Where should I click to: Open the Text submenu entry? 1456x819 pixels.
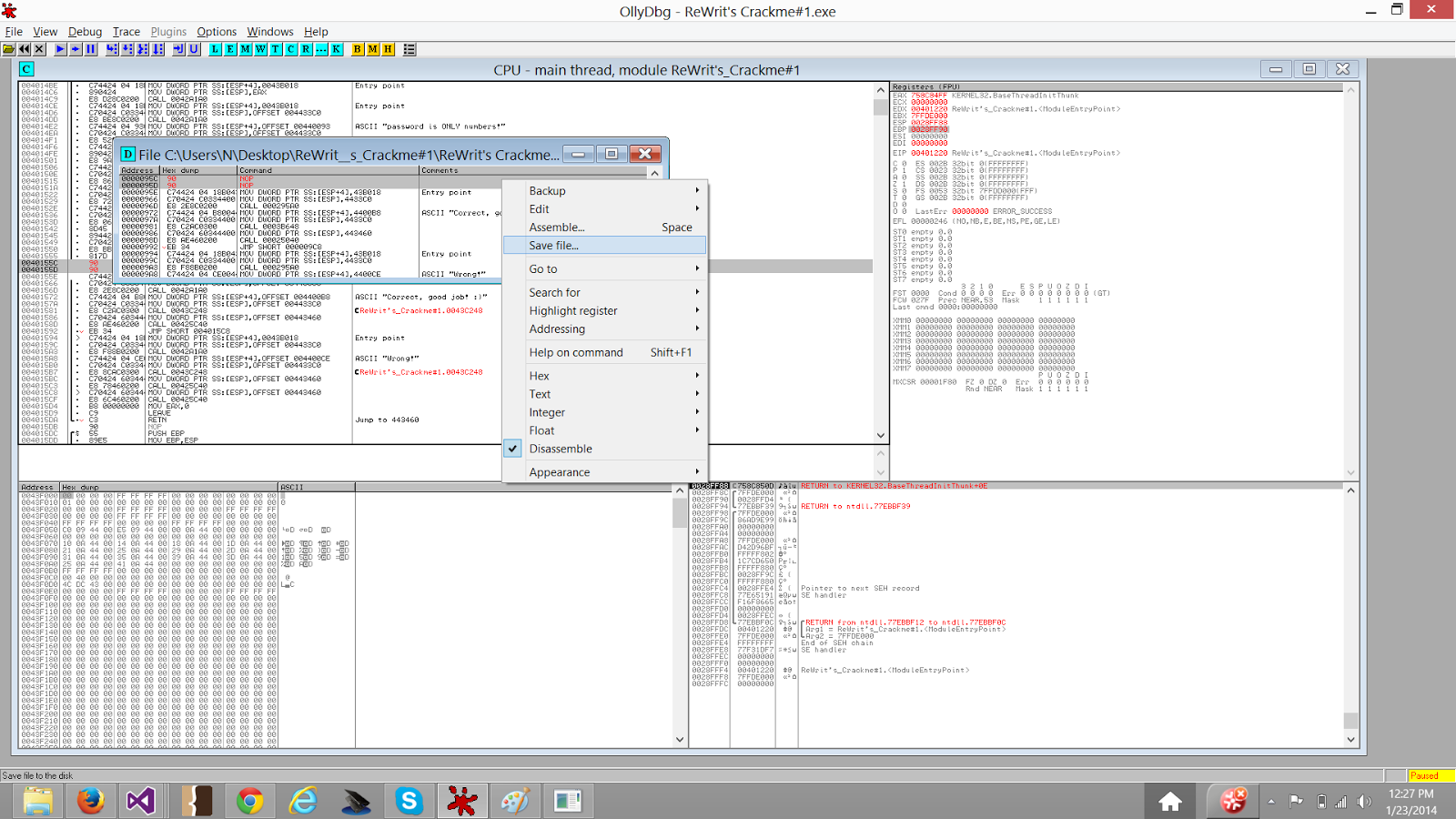pyautogui.click(x=605, y=394)
